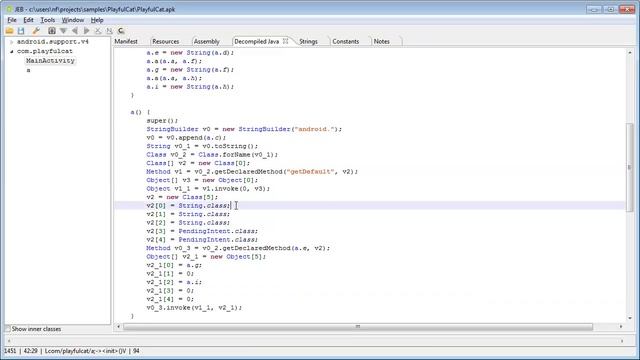Close the Decompiled Java tab
Screen dimensions: 640x360
click(285, 41)
